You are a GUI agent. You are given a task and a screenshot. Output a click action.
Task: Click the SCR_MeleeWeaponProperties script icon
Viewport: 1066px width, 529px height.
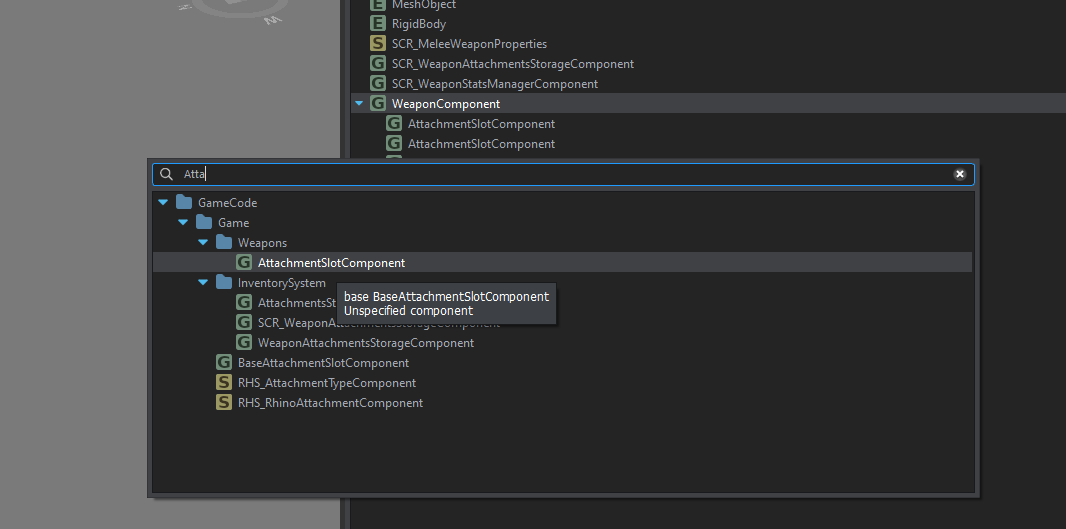[378, 43]
